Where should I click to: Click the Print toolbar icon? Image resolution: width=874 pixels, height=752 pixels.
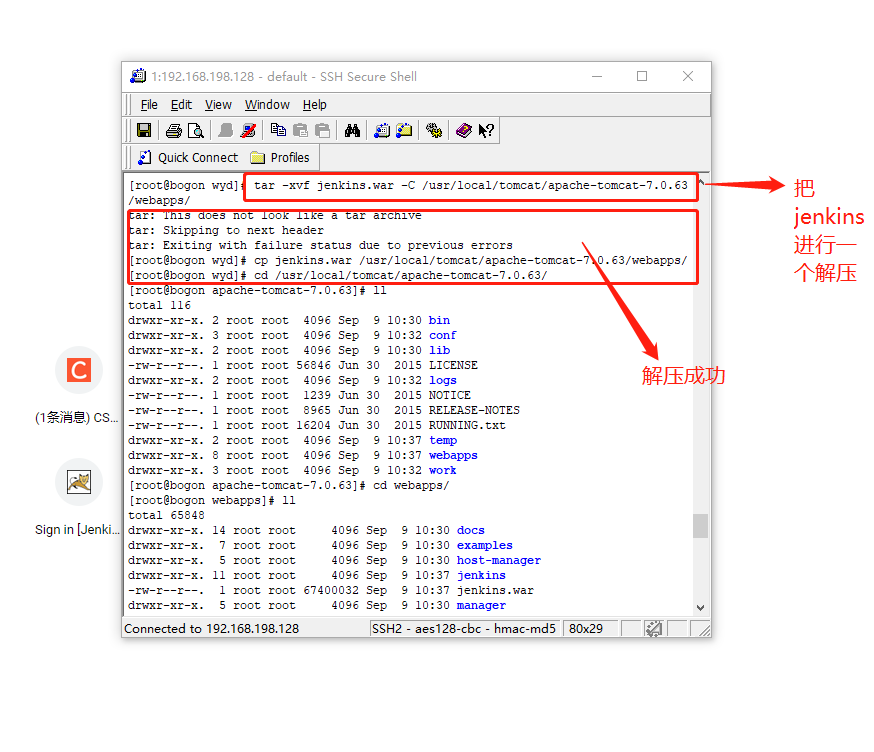coord(173,130)
